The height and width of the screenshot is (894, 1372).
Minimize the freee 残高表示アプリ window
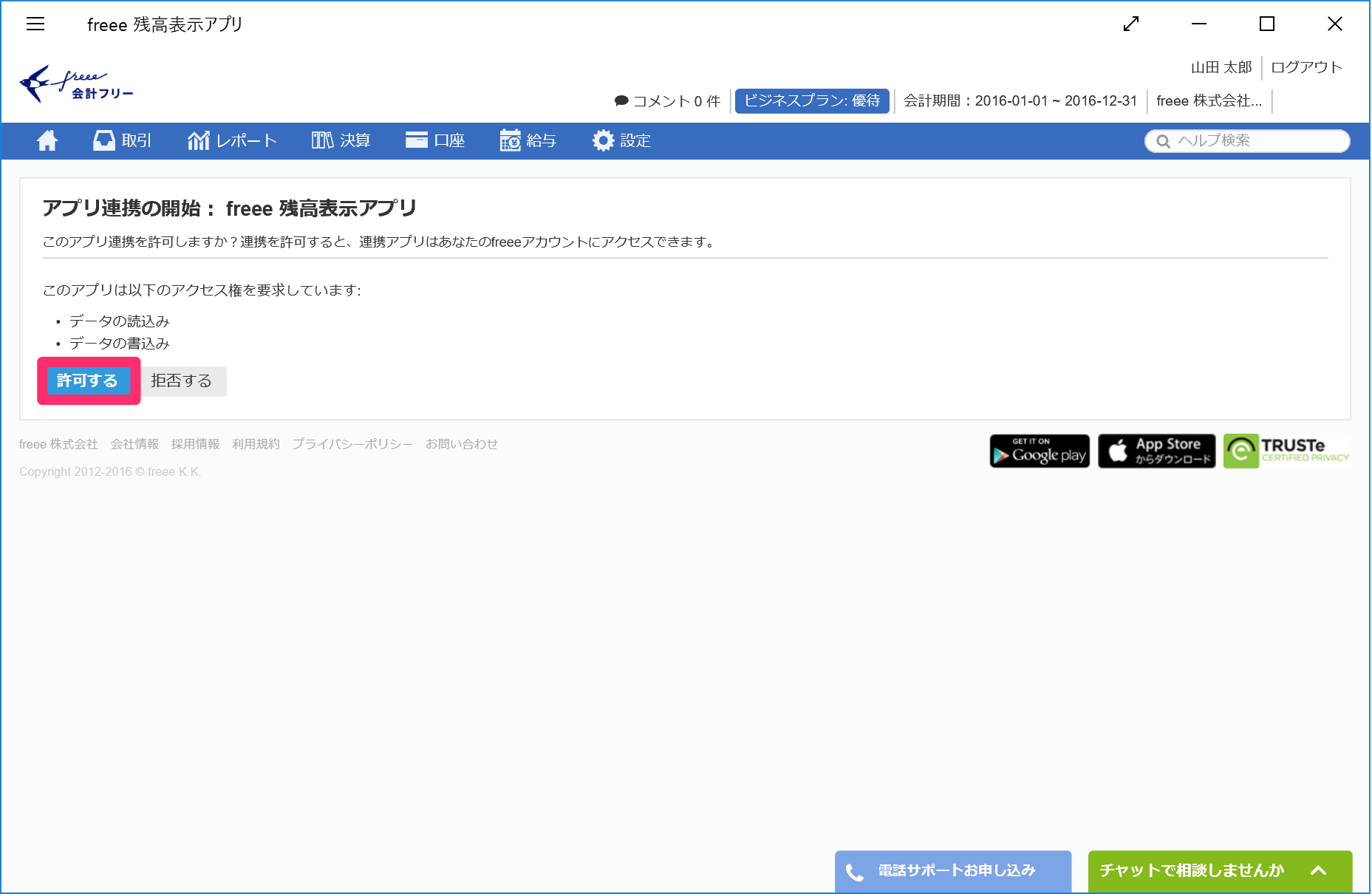pyautogui.click(x=1199, y=24)
